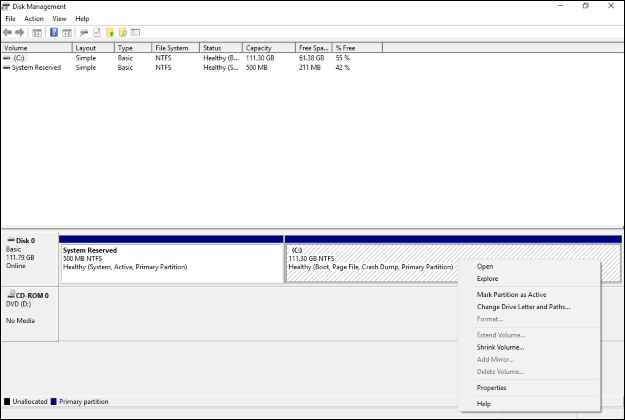This screenshot has width=625, height=420.
Task: Select Change Drive Letter and Paths
Action: point(529,307)
